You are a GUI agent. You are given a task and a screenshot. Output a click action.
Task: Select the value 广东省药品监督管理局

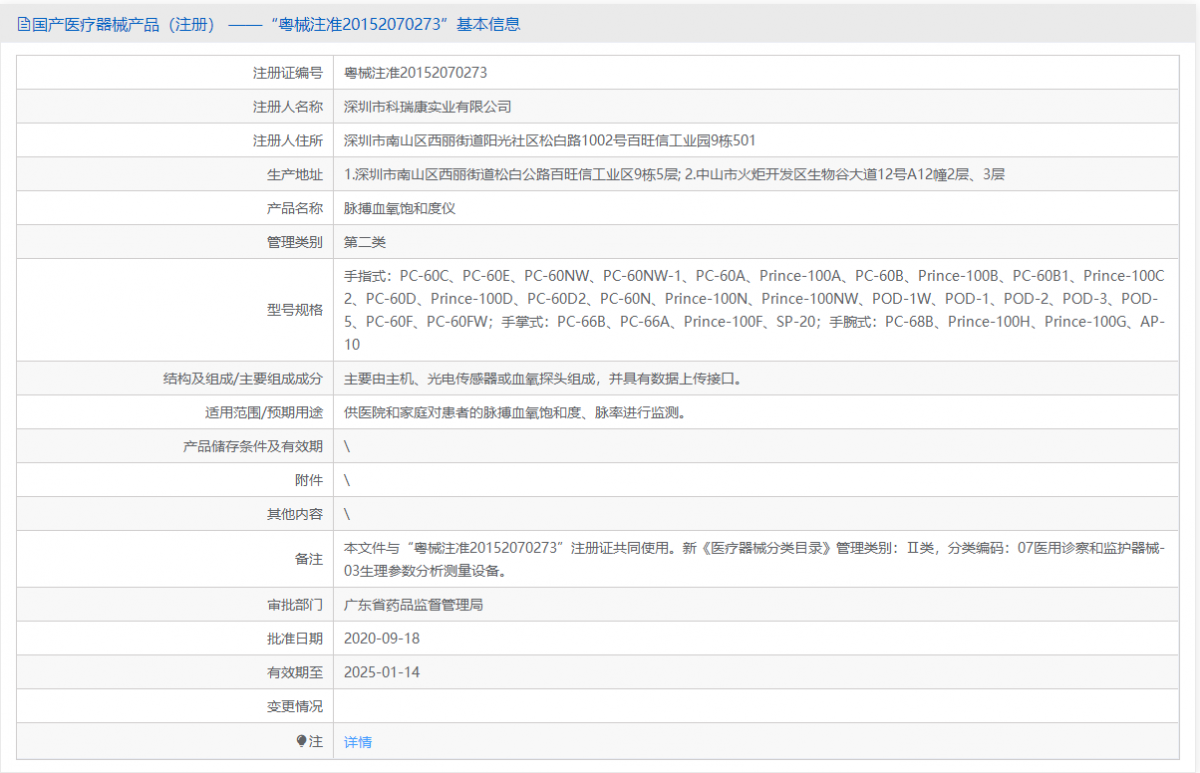tap(414, 605)
